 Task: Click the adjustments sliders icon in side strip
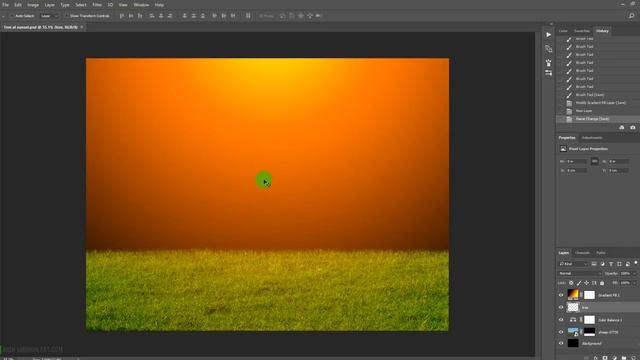pos(549,73)
